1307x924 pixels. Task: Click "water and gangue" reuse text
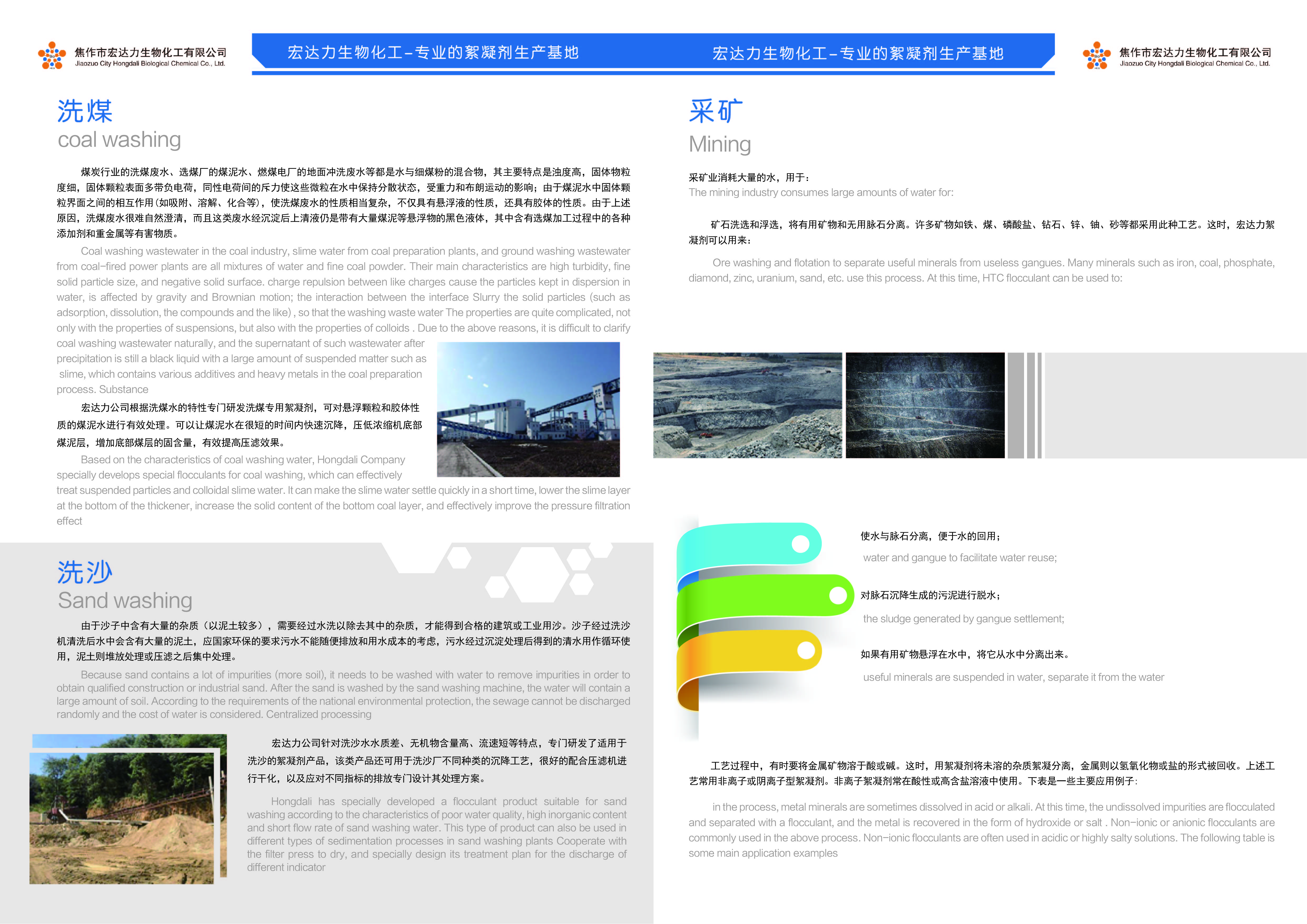[x=959, y=558]
